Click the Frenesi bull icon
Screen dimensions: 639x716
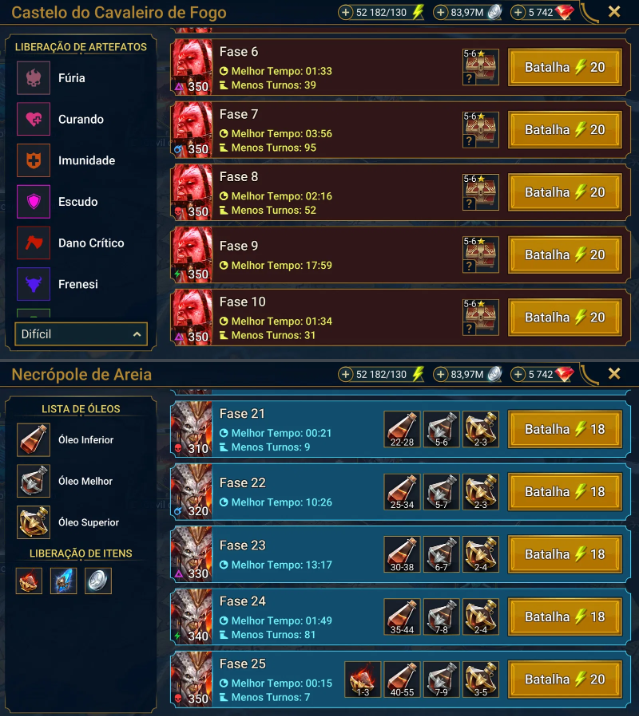(x=33, y=284)
